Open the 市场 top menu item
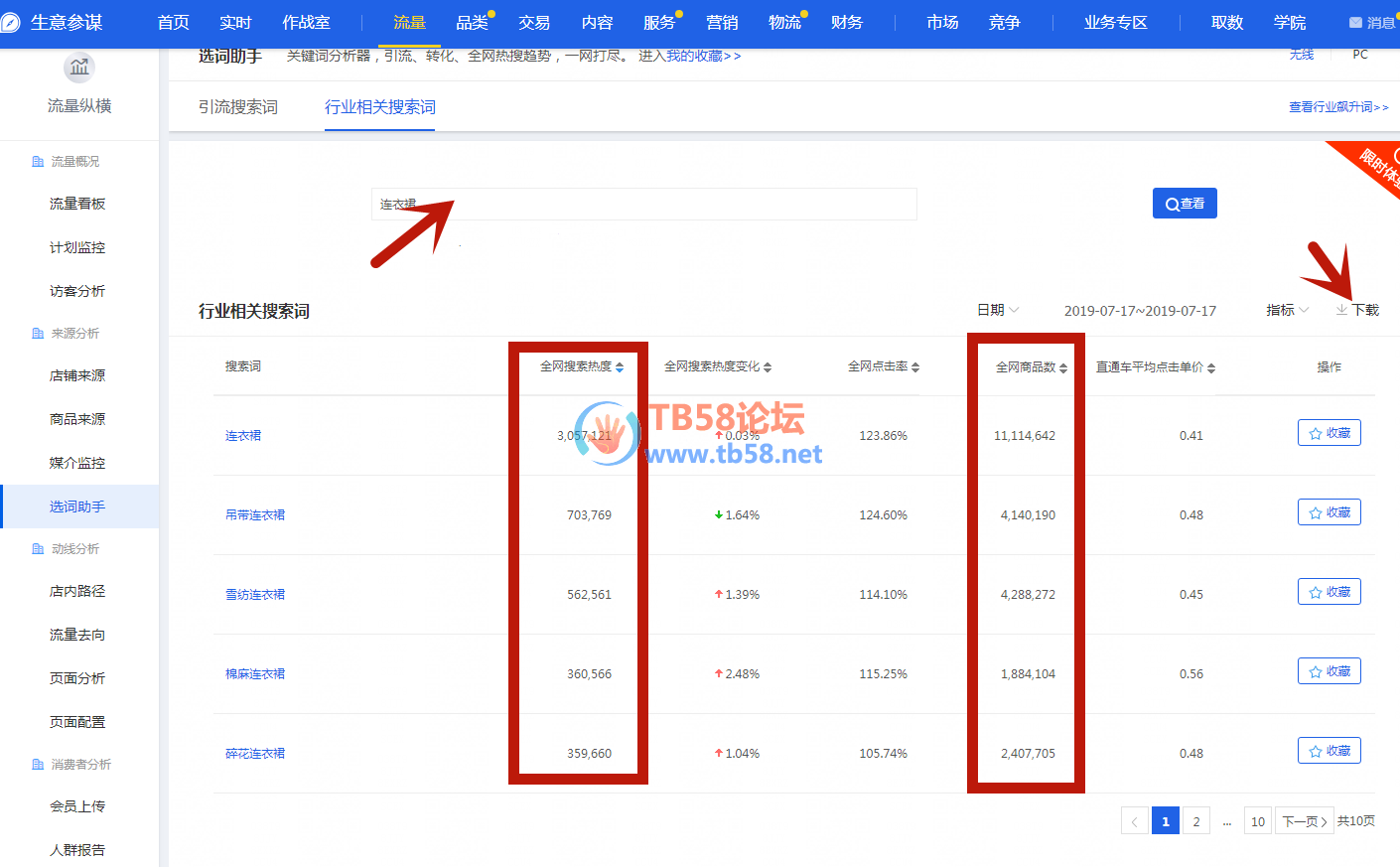 pyautogui.click(x=941, y=22)
